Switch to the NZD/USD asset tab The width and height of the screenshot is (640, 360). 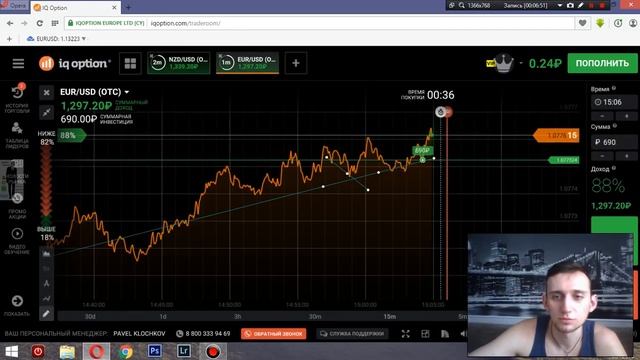click(x=179, y=63)
